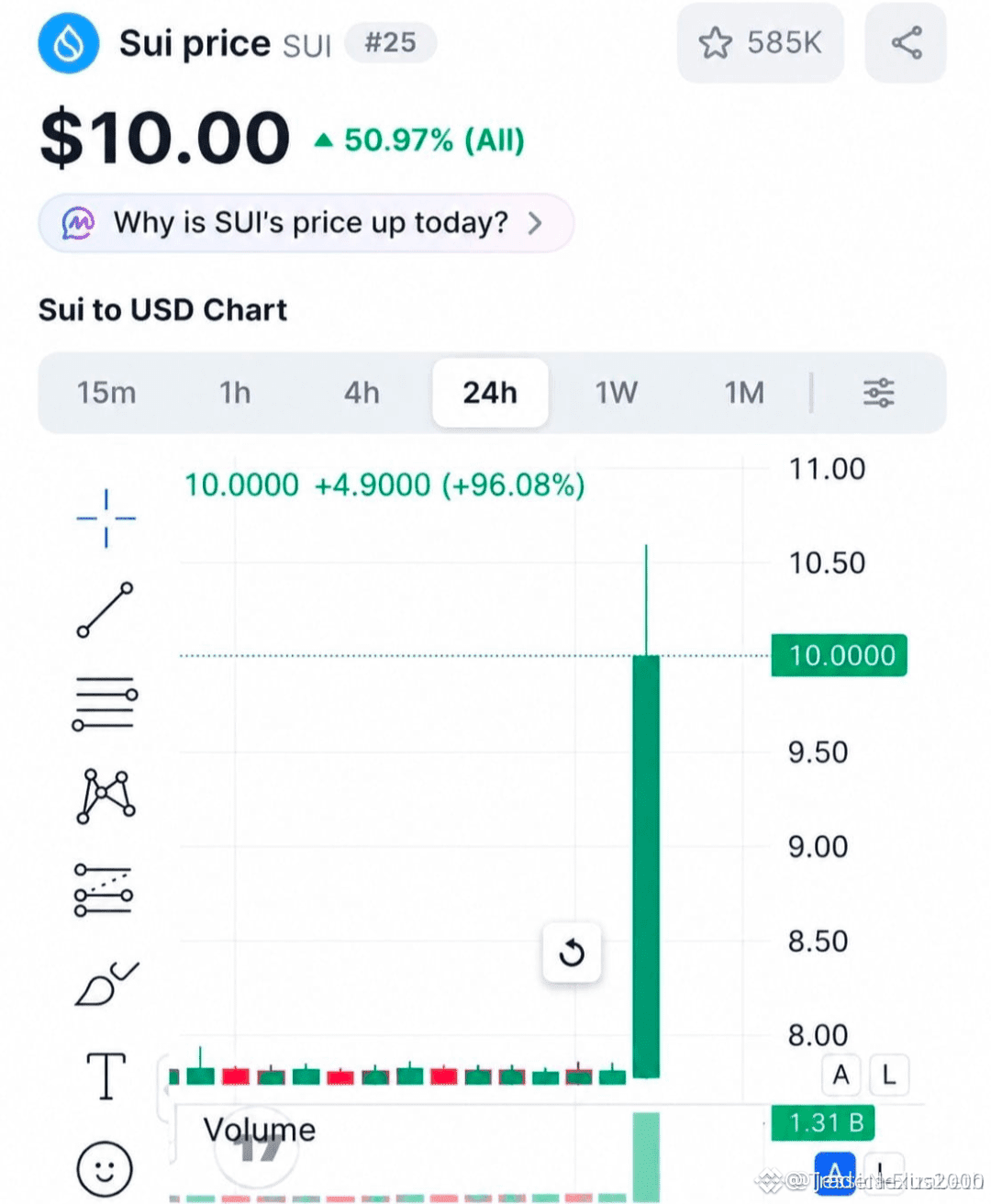Switch to the 15m timeframe tab
Image resolution: width=991 pixels, height=1204 pixels.
(106, 393)
